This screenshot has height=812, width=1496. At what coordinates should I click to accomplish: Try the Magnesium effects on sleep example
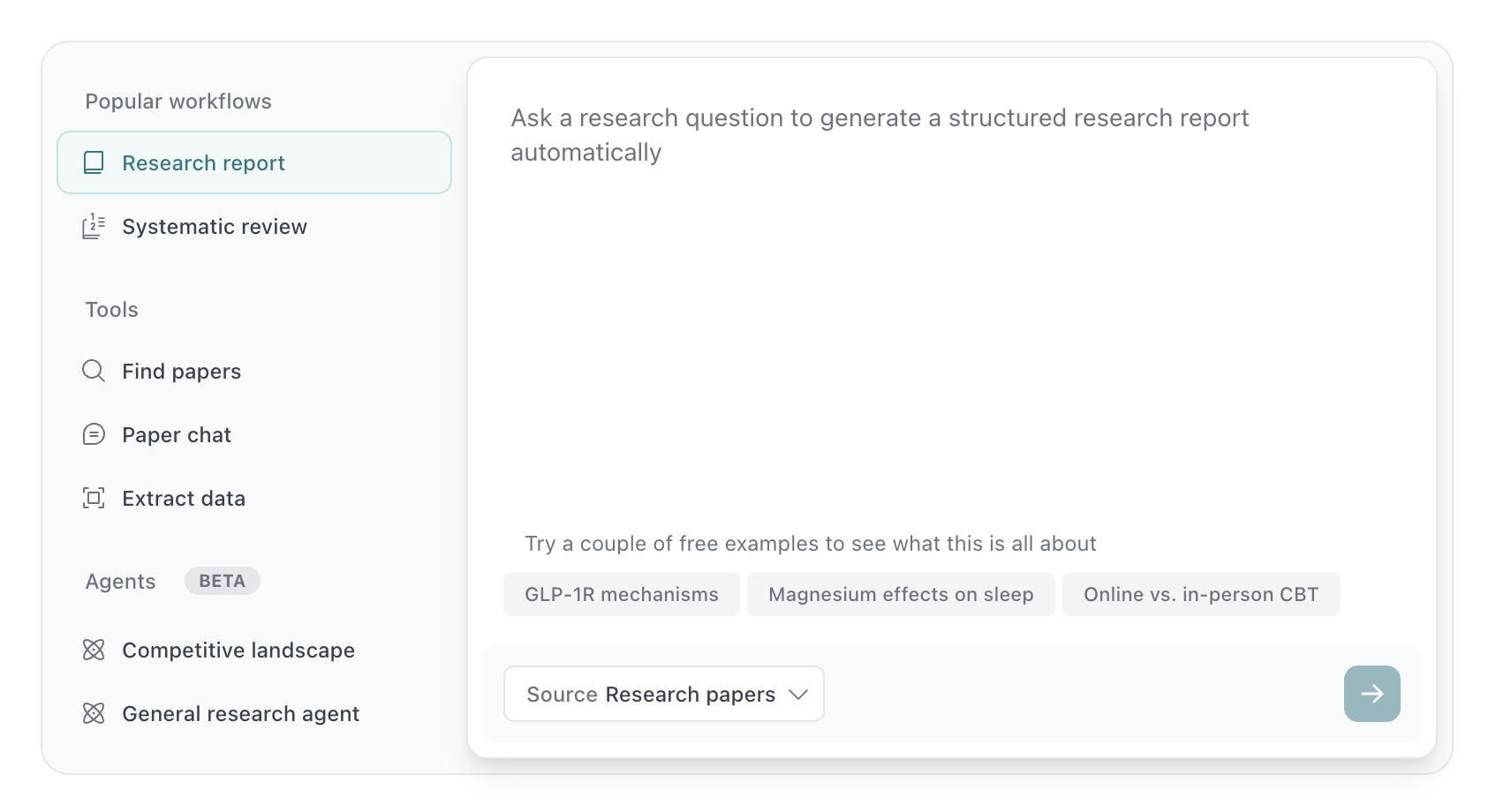click(x=901, y=595)
